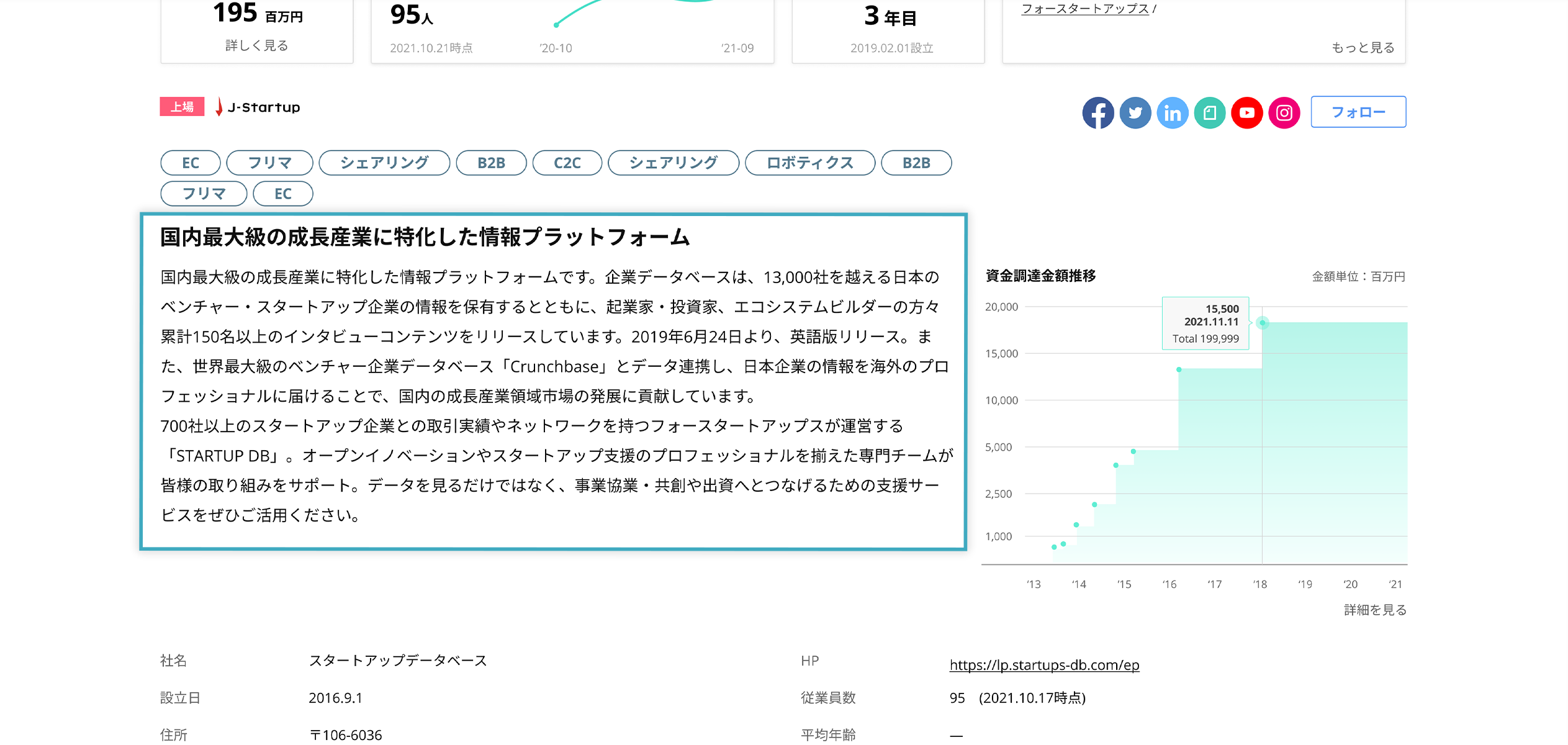The width and height of the screenshot is (1568, 745).
Task: Open the YouTube channel icon
Action: coord(1247,112)
